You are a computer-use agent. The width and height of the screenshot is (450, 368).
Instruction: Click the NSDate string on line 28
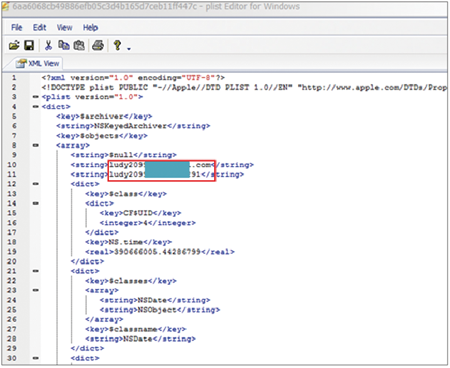[140, 339]
